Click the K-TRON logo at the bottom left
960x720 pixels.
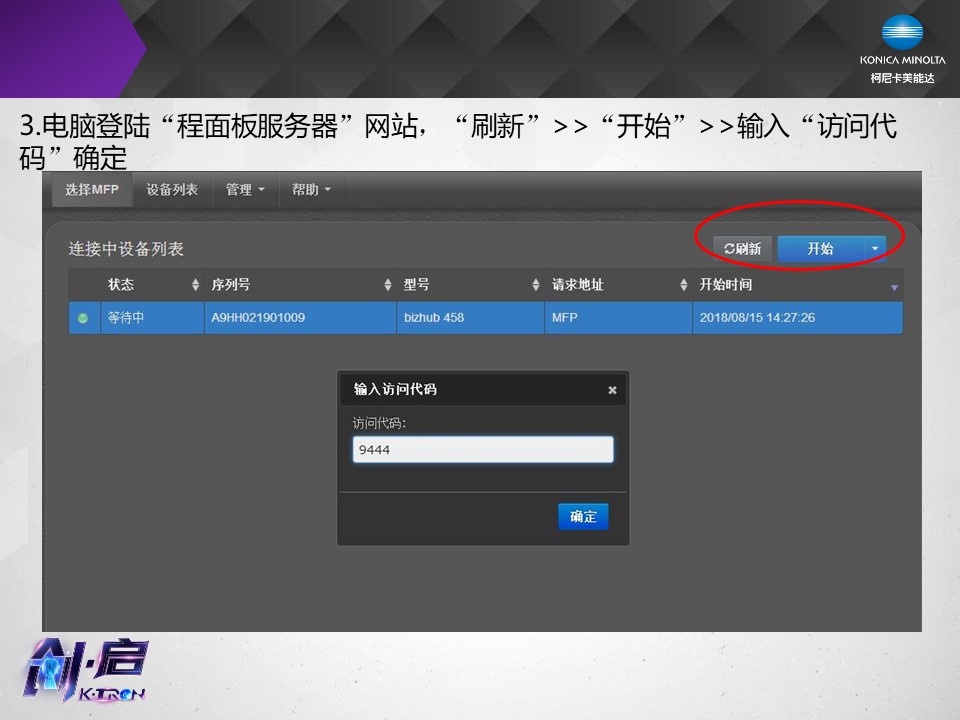tap(86, 669)
